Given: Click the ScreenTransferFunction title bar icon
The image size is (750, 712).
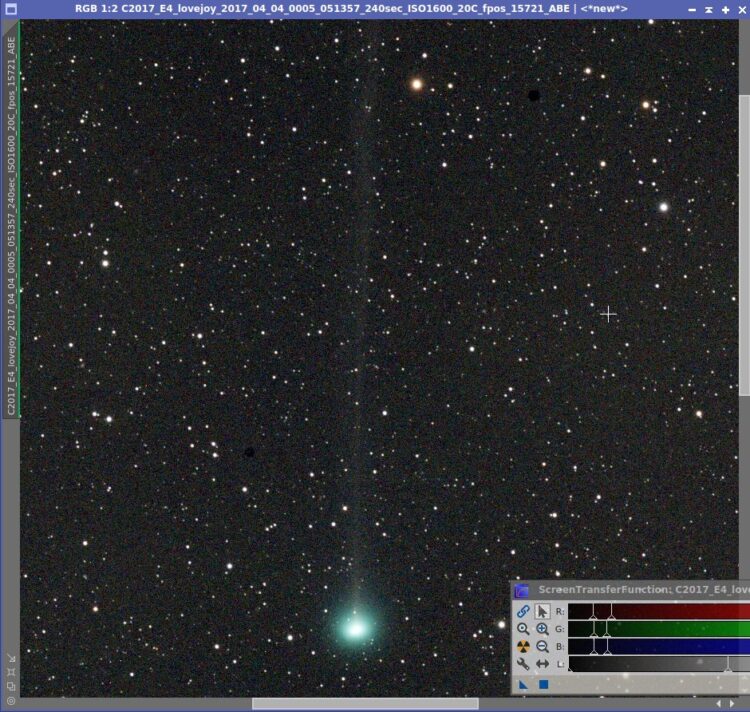Looking at the screenshot, I should coord(521,591).
